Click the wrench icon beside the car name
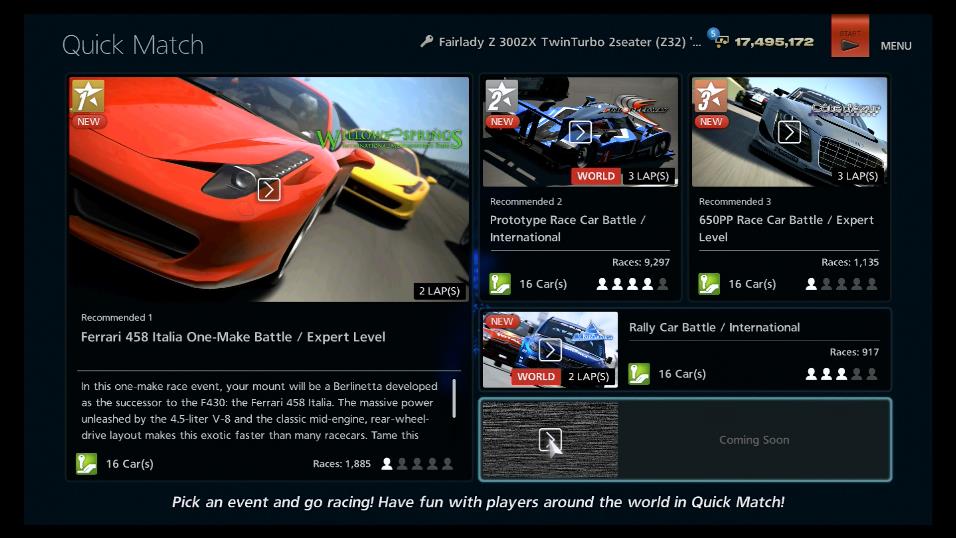Viewport: 956px width, 538px height. (x=427, y=41)
